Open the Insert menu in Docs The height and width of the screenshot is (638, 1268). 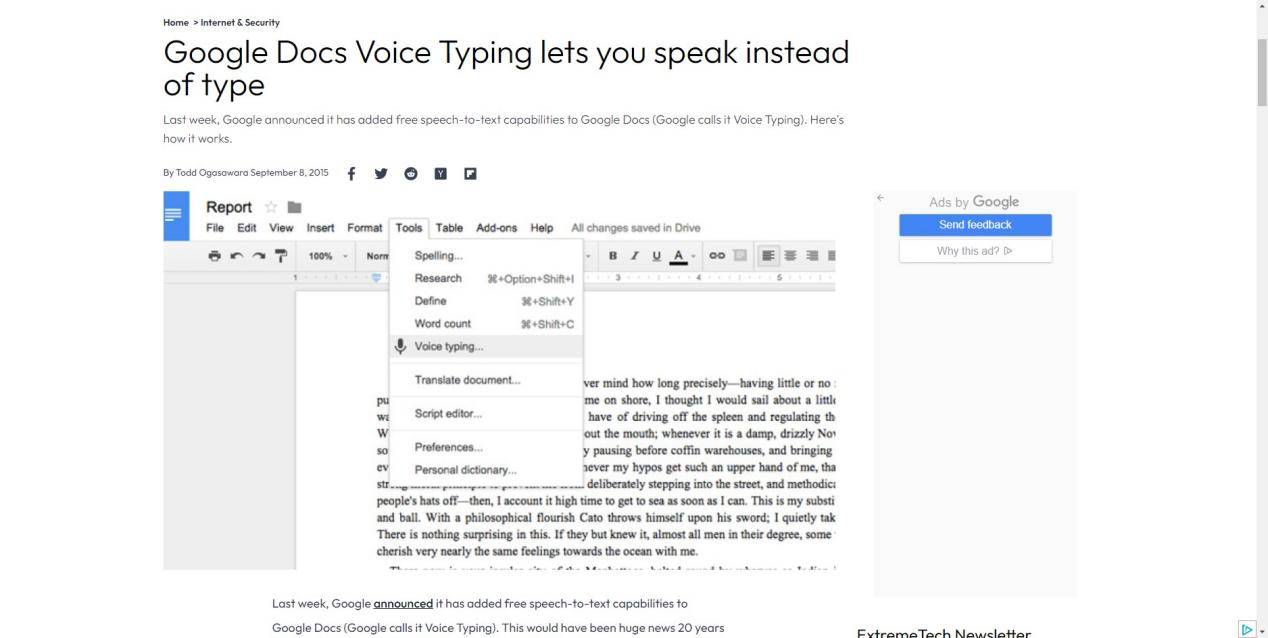[x=320, y=228]
